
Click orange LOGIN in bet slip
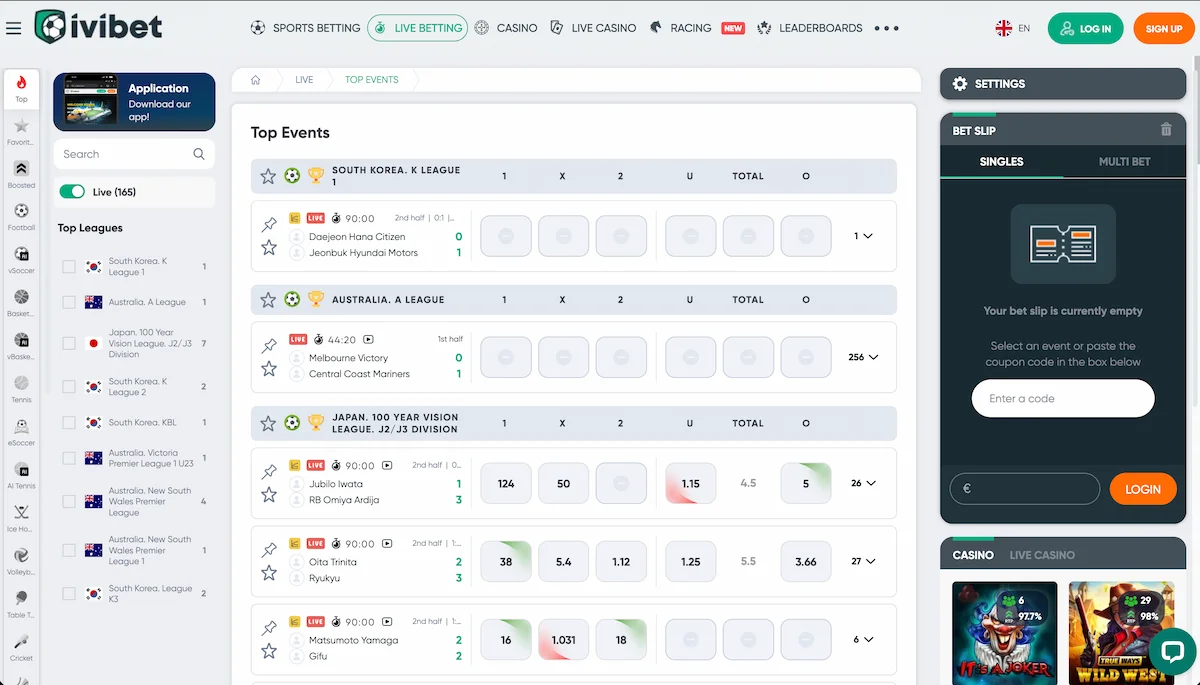click(x=1142, y=489)
